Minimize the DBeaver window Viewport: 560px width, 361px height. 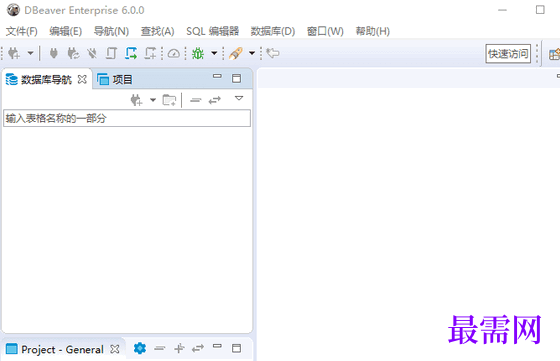pos(502,10)
